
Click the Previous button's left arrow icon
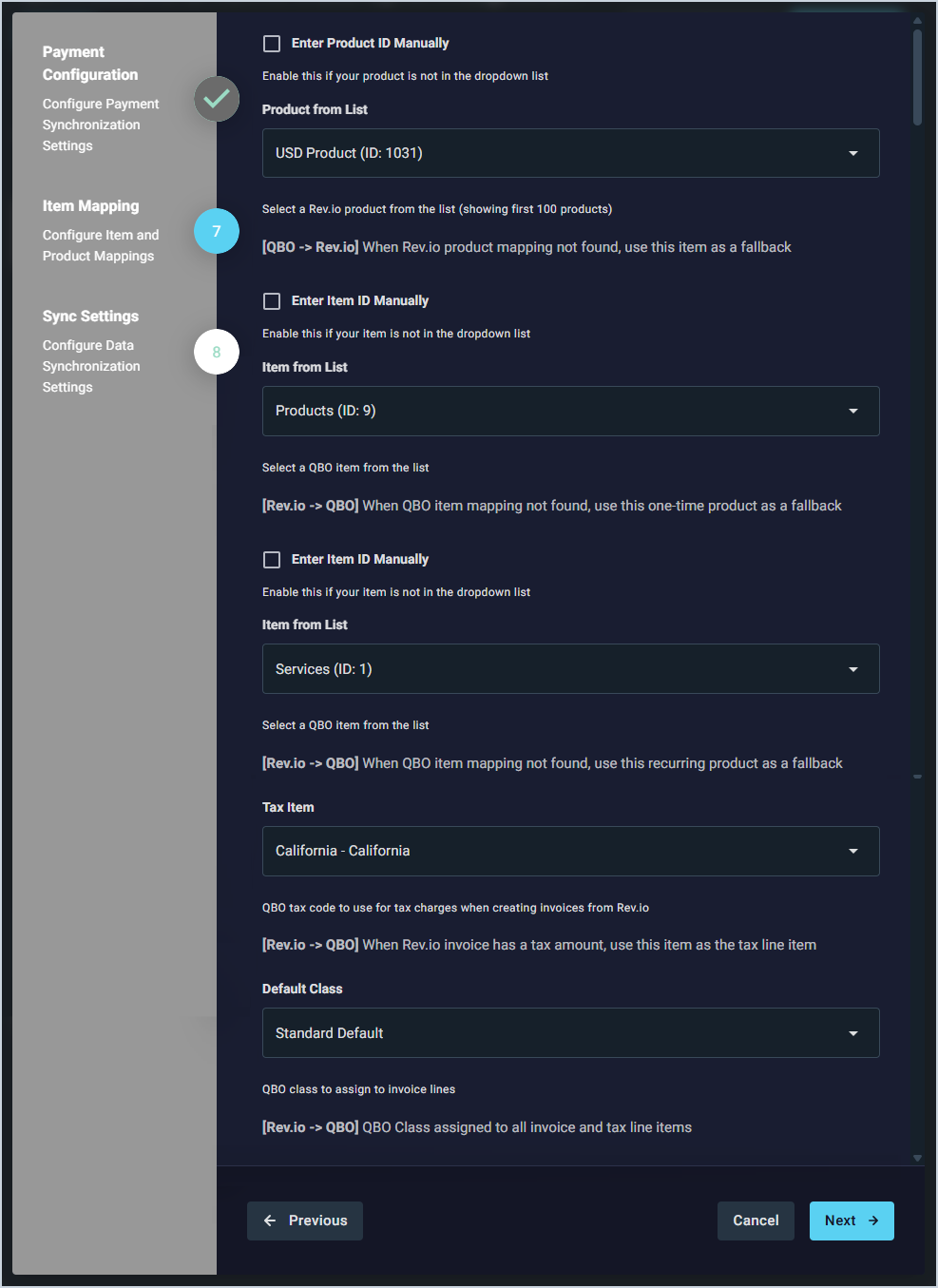coord(270,1221)
